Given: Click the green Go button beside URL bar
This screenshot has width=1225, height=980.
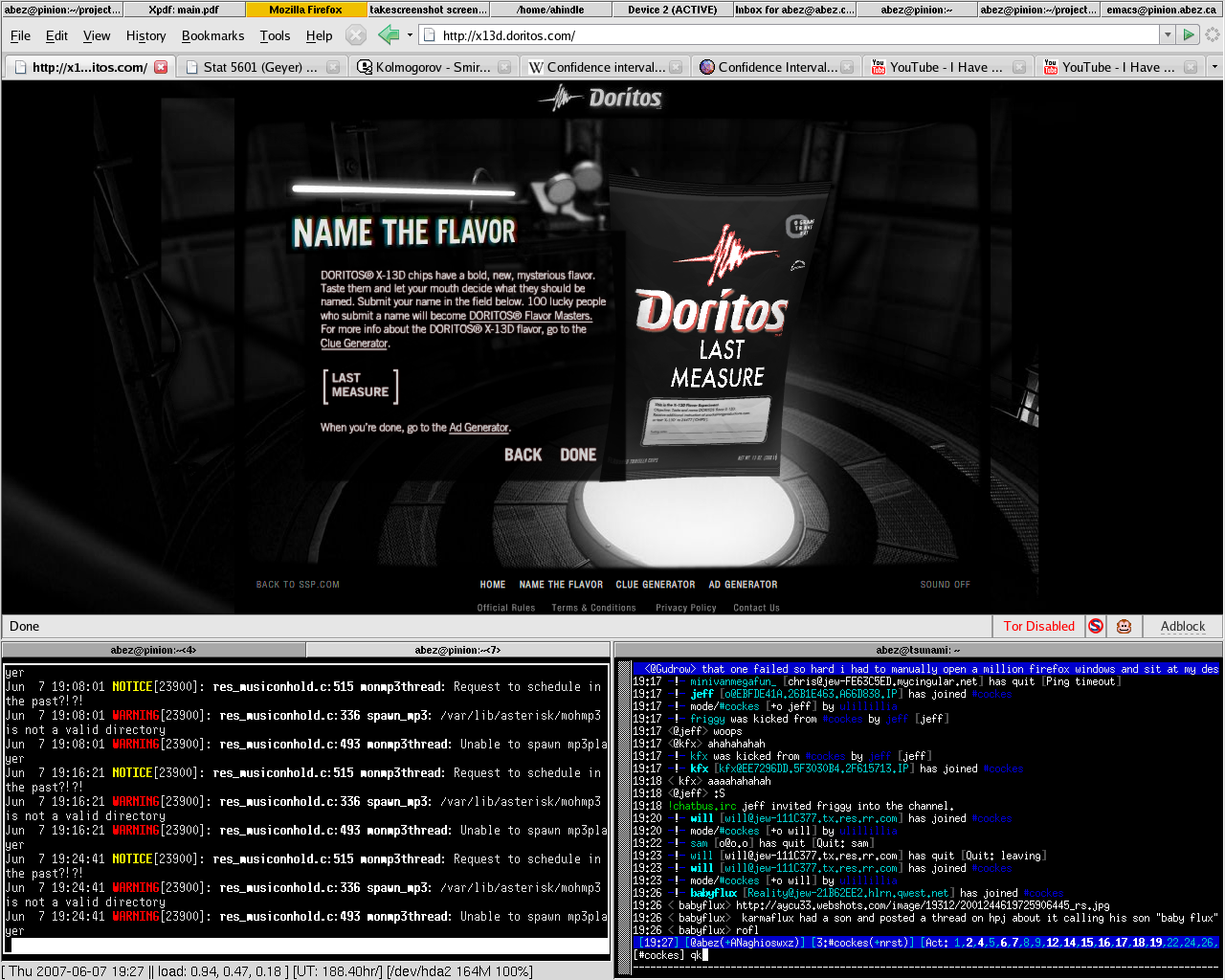Looking at the screenshot, I should coord(1189,35).
